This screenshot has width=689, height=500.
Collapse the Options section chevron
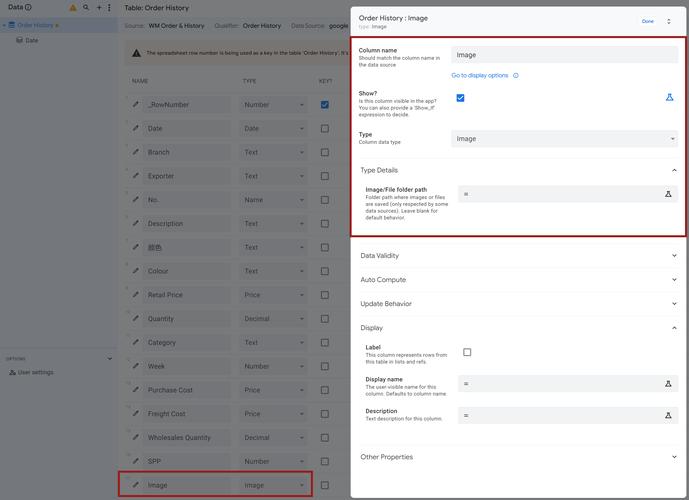[x=110, y=359]
